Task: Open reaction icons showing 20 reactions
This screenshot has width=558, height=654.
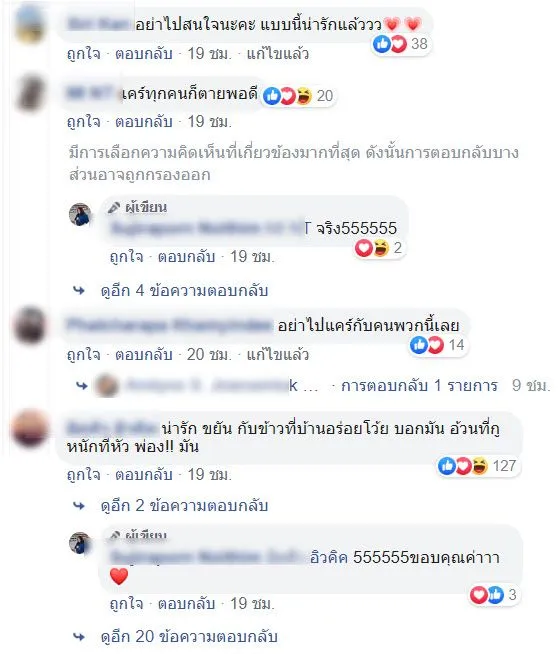Action: (298, 96)
